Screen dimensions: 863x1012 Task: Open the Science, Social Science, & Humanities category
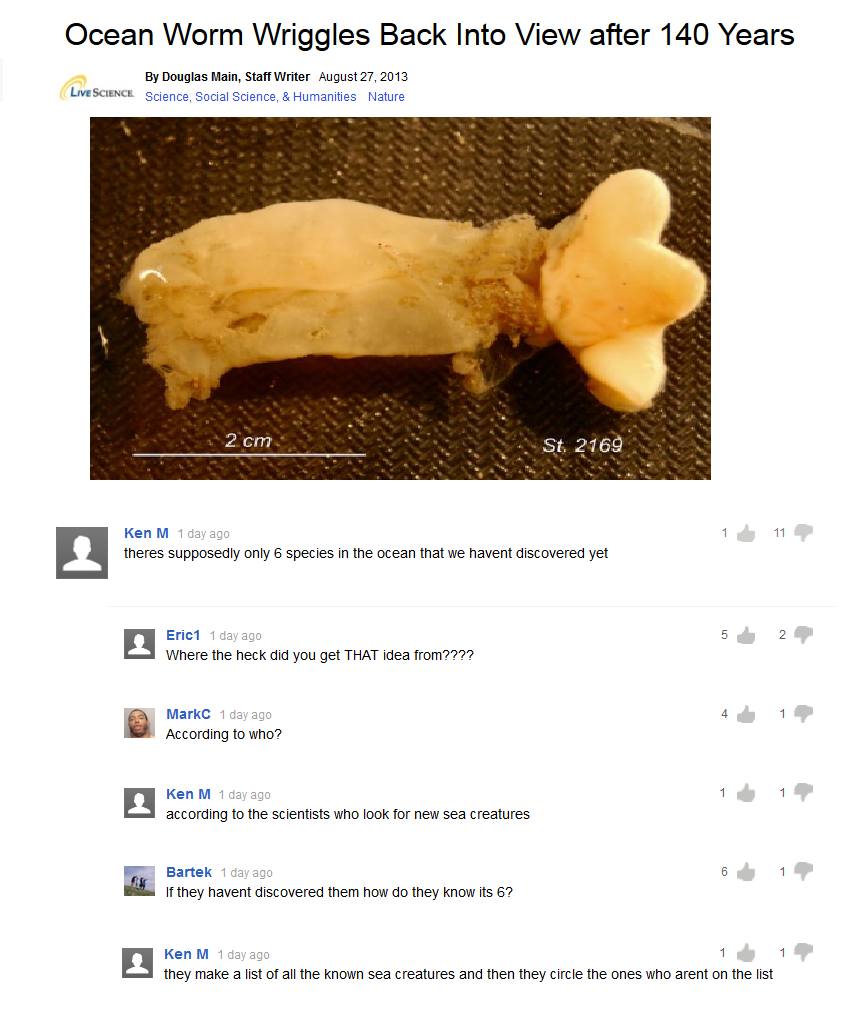[x=250, y=97]
